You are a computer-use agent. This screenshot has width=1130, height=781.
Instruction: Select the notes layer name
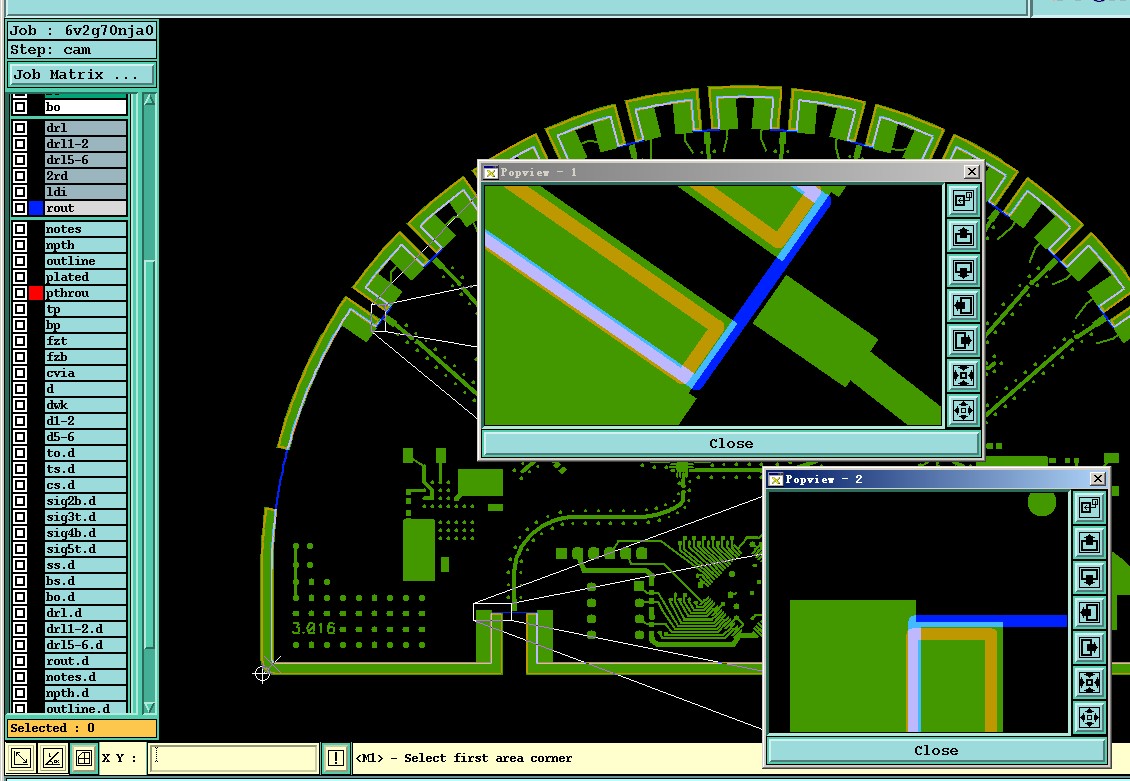coord(85,229)
